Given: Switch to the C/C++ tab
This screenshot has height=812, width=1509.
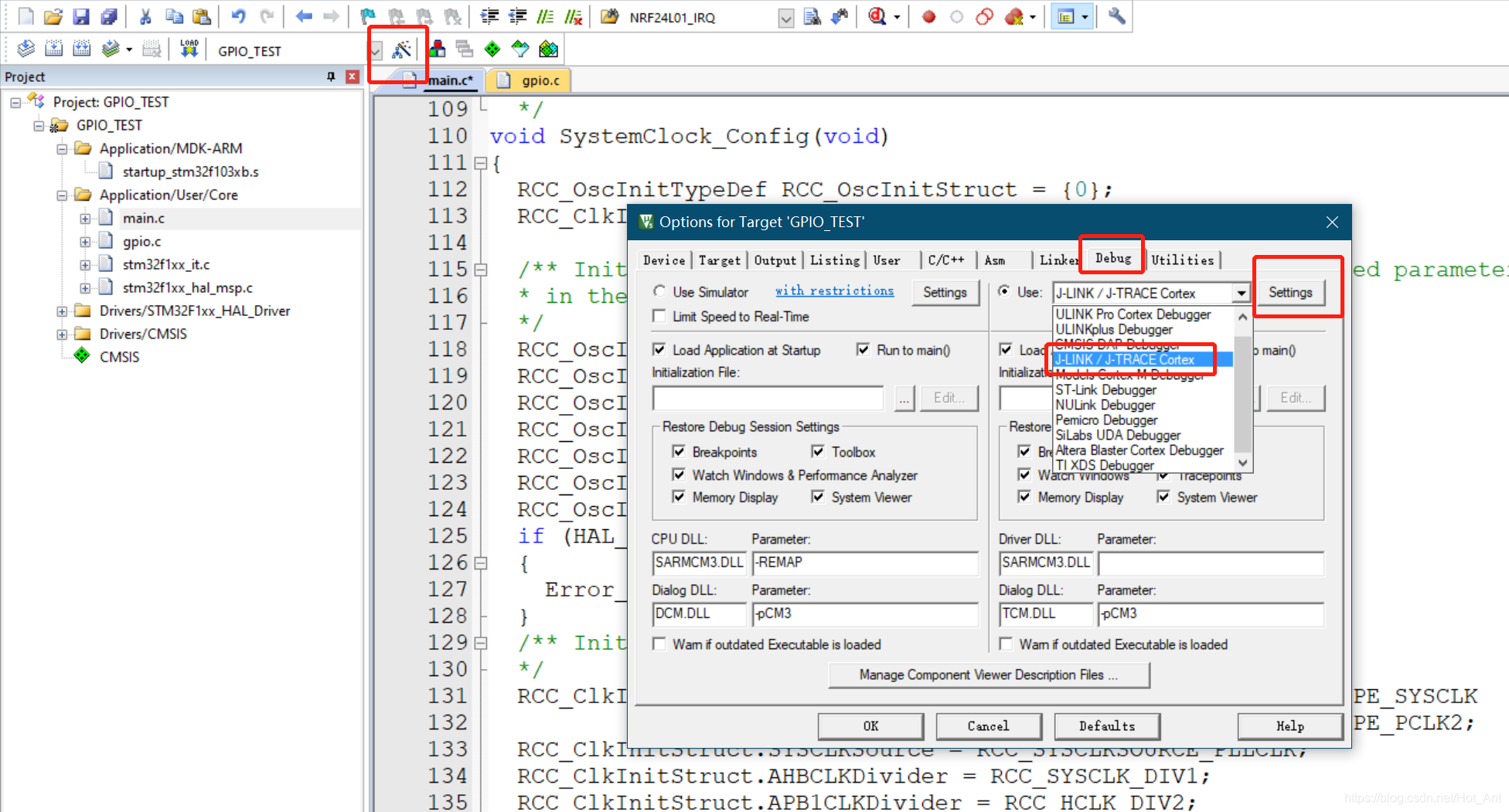Looking at the screenshot, I should pyautogui.click(x=946, y=260).
